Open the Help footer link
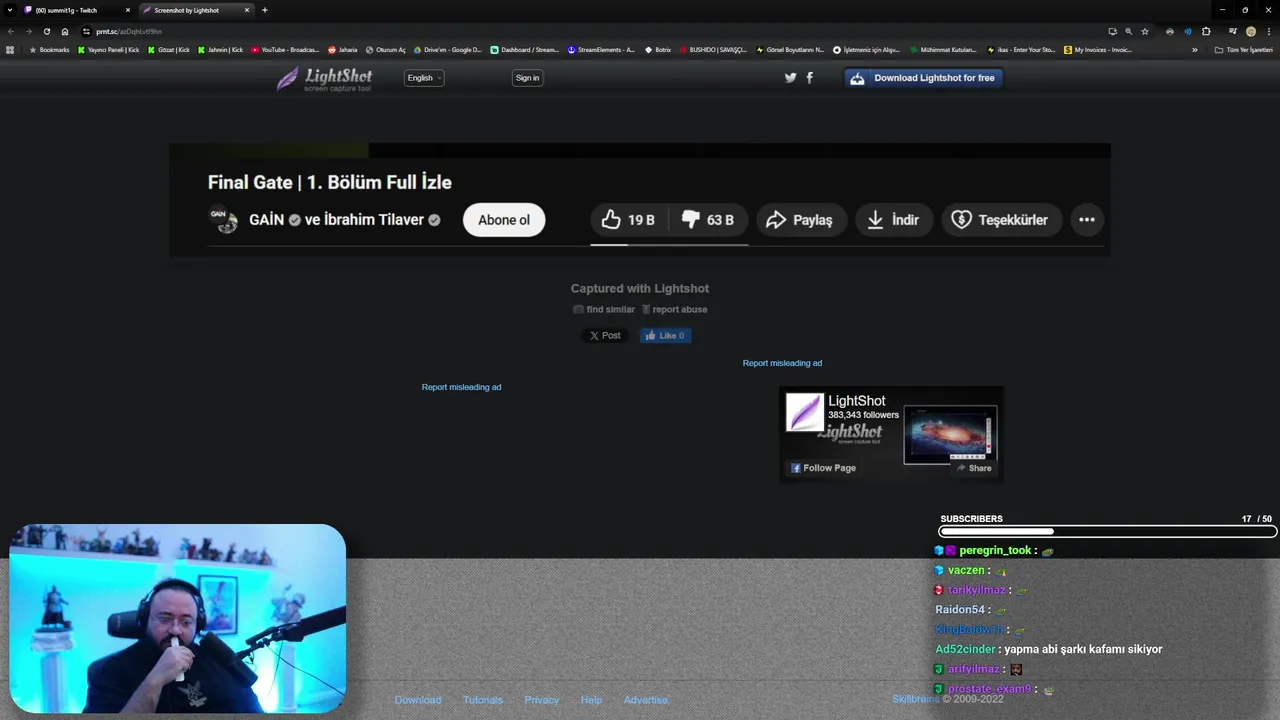1280x720 pixels. [591, 700]
